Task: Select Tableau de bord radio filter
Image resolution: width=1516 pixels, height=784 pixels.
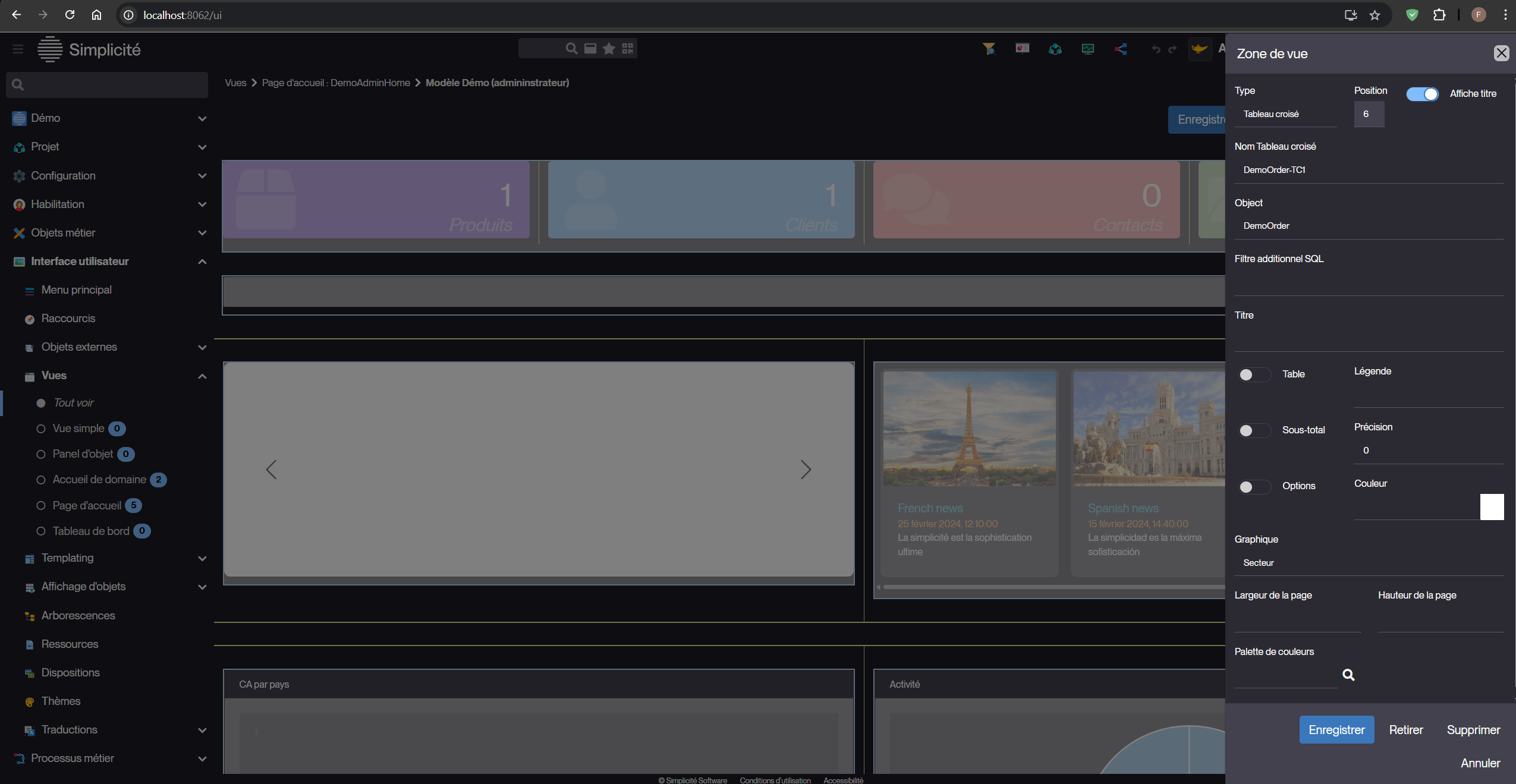Action: click(41, 531)
